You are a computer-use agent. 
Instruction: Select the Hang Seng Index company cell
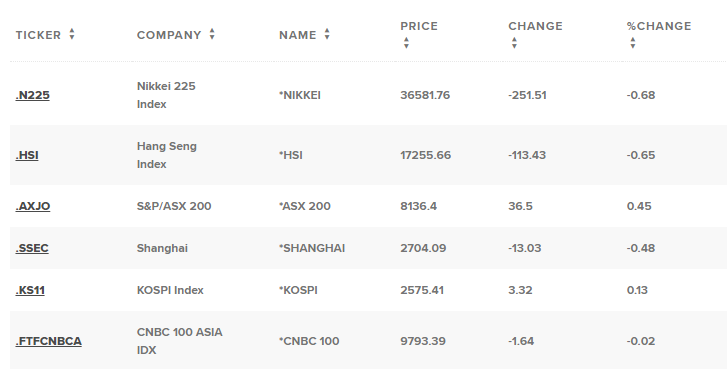pyautogui.click(x=167, y=155)
